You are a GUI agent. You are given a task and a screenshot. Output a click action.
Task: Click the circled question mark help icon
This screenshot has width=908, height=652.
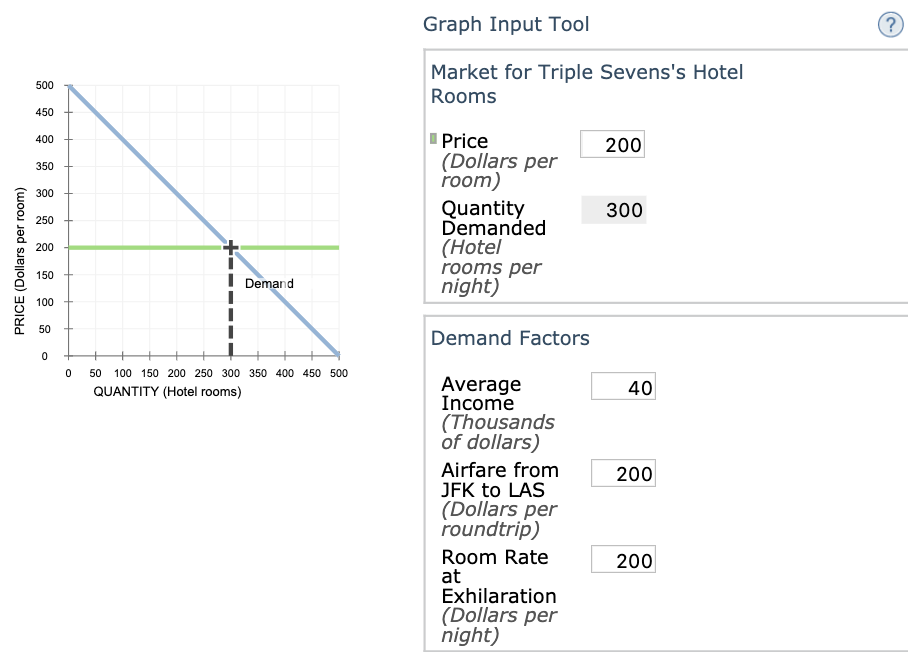tap(889, 24)
